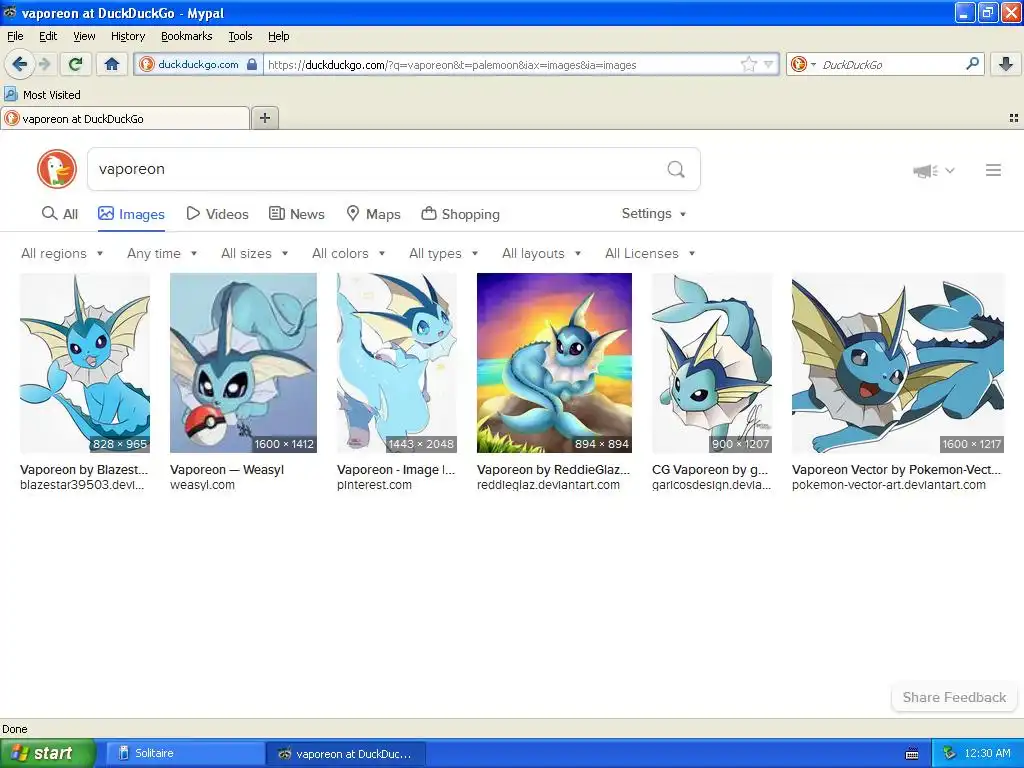Screen dimensions: 1024x768
Task: Select the Images results tab
Action: click(x=131, y=214)
